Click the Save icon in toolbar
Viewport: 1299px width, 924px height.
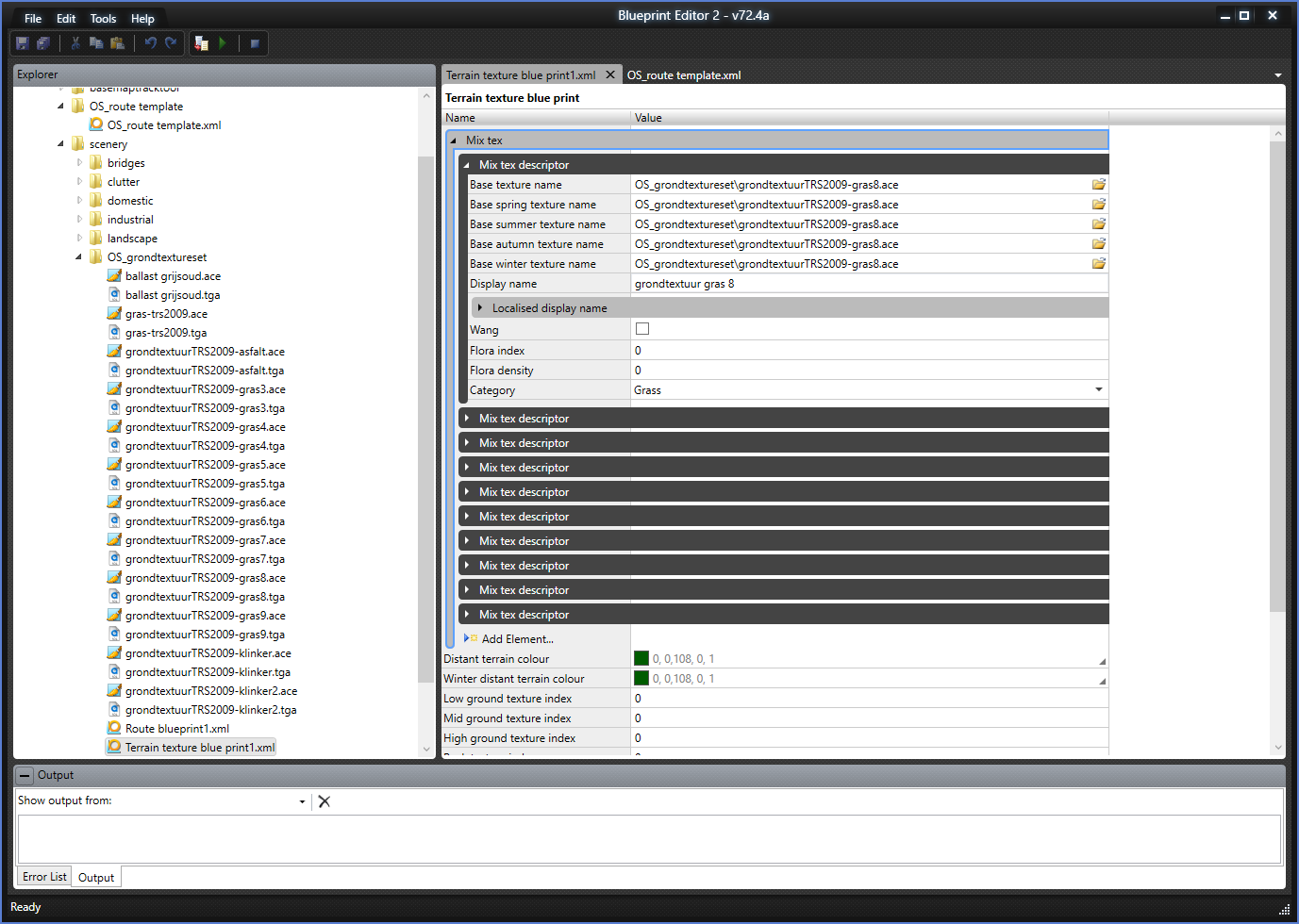pyautogui.click(x=23, y=43)
